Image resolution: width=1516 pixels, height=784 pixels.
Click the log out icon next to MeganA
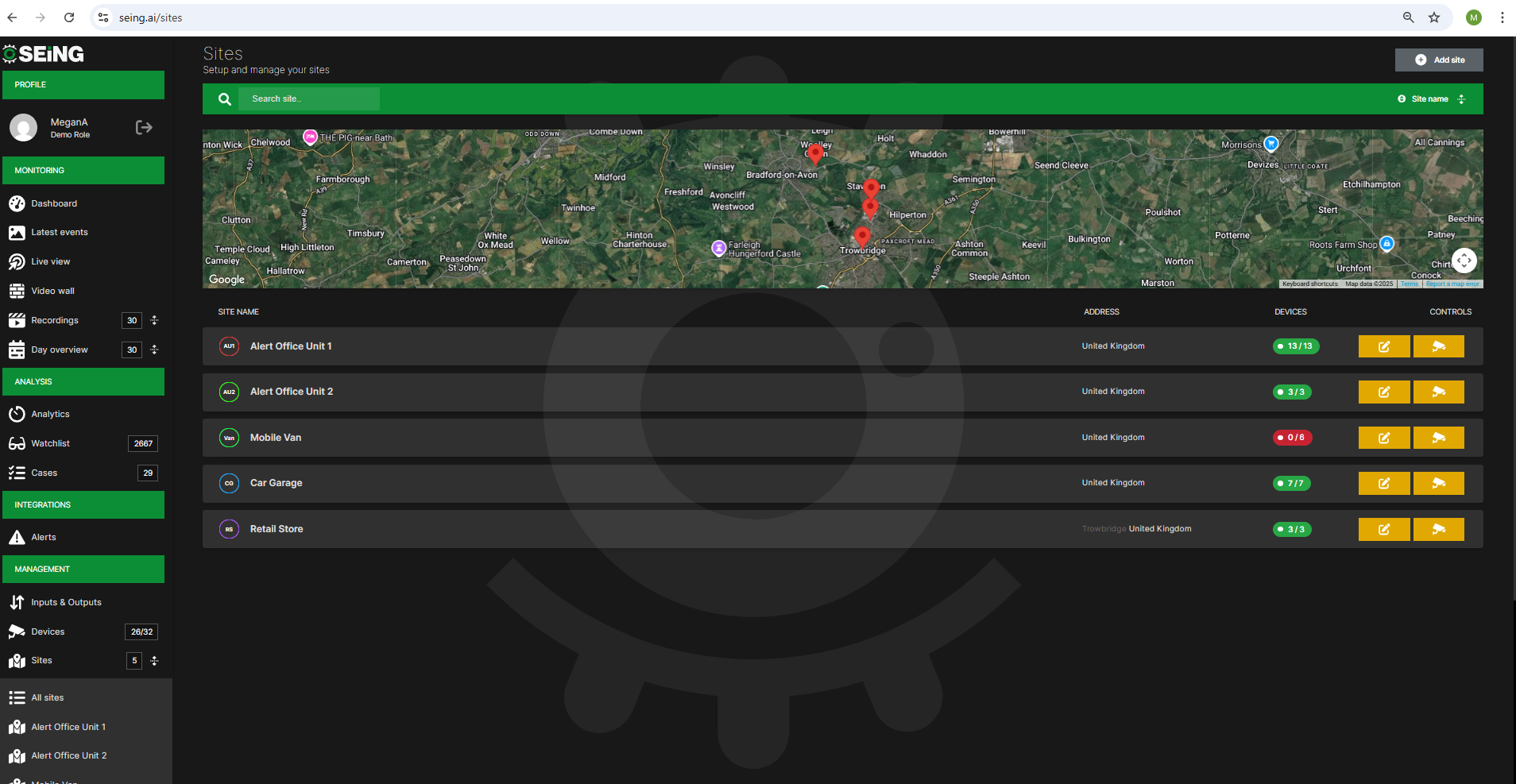[x=143, y=127]
